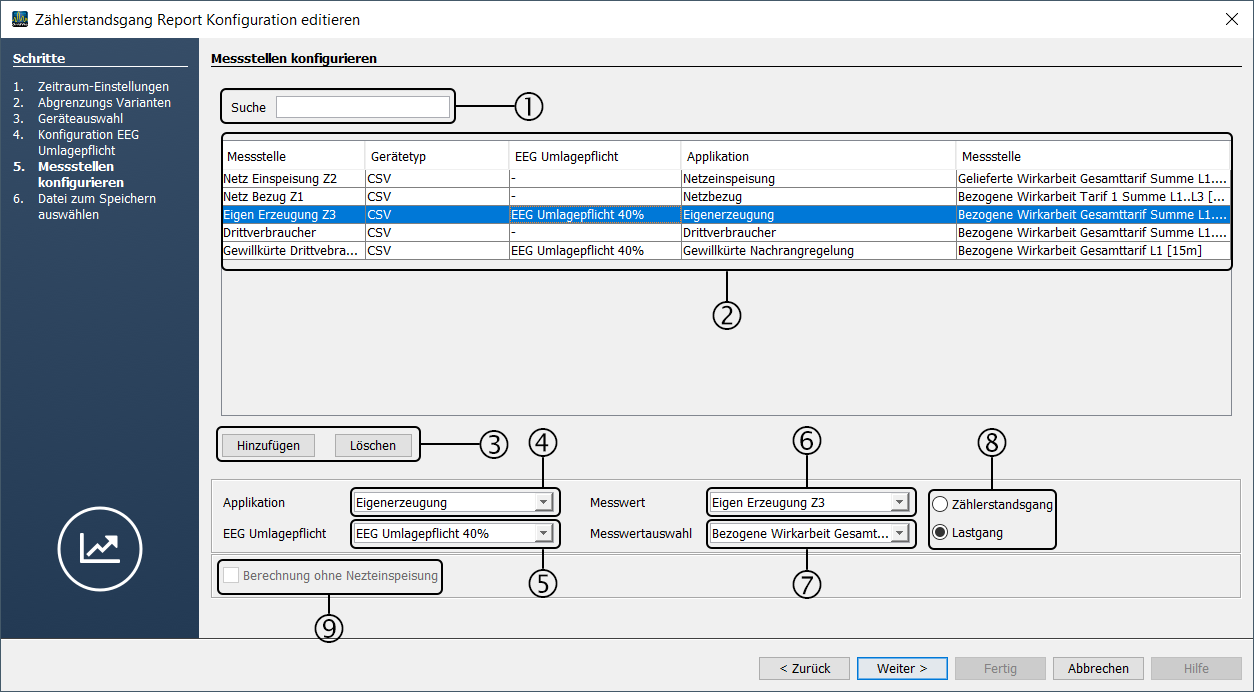The height and width of the screenshot is (692, 1254).
Task: Go back using the Zurück button
Action: coord(804,668)
